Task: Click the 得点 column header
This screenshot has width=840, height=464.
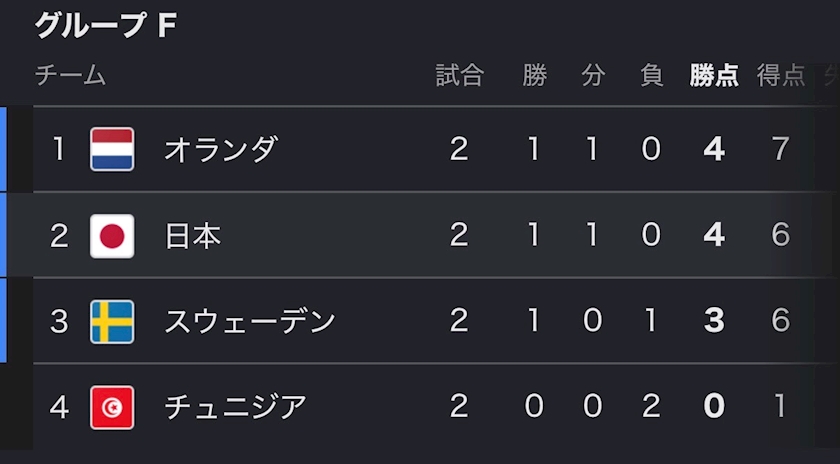Action: coord(781,76)
